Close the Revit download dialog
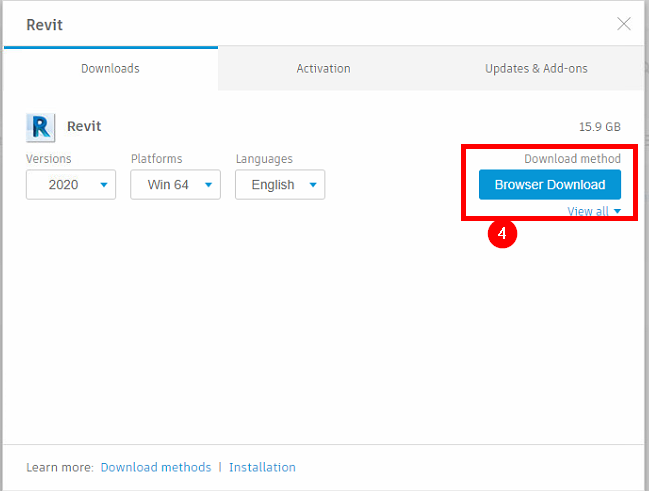Screen dimensions: 649x491 pos(624,24)
